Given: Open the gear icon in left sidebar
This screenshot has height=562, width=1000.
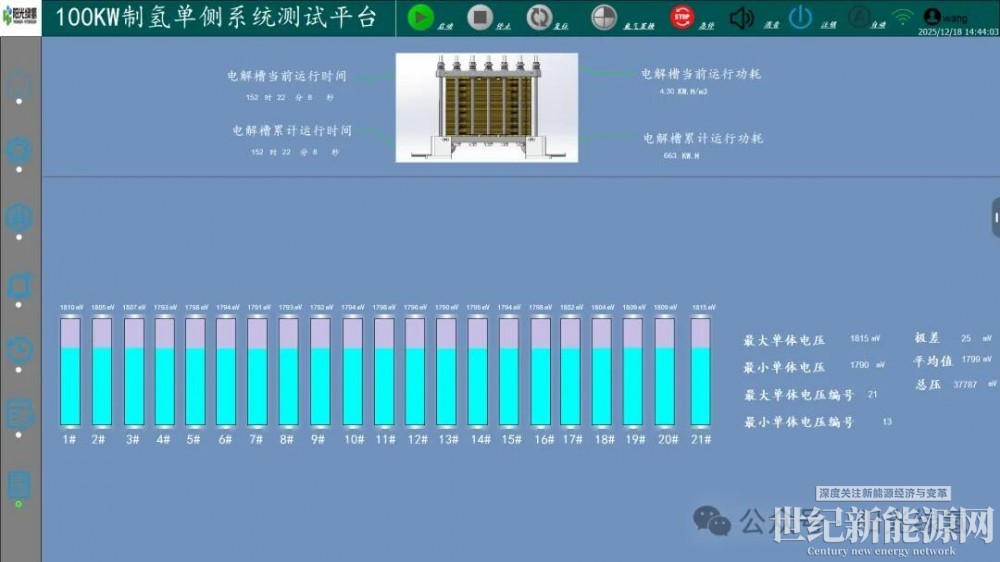Looking at the screenshot, I should pyautogui.click(x=19, y=151).
